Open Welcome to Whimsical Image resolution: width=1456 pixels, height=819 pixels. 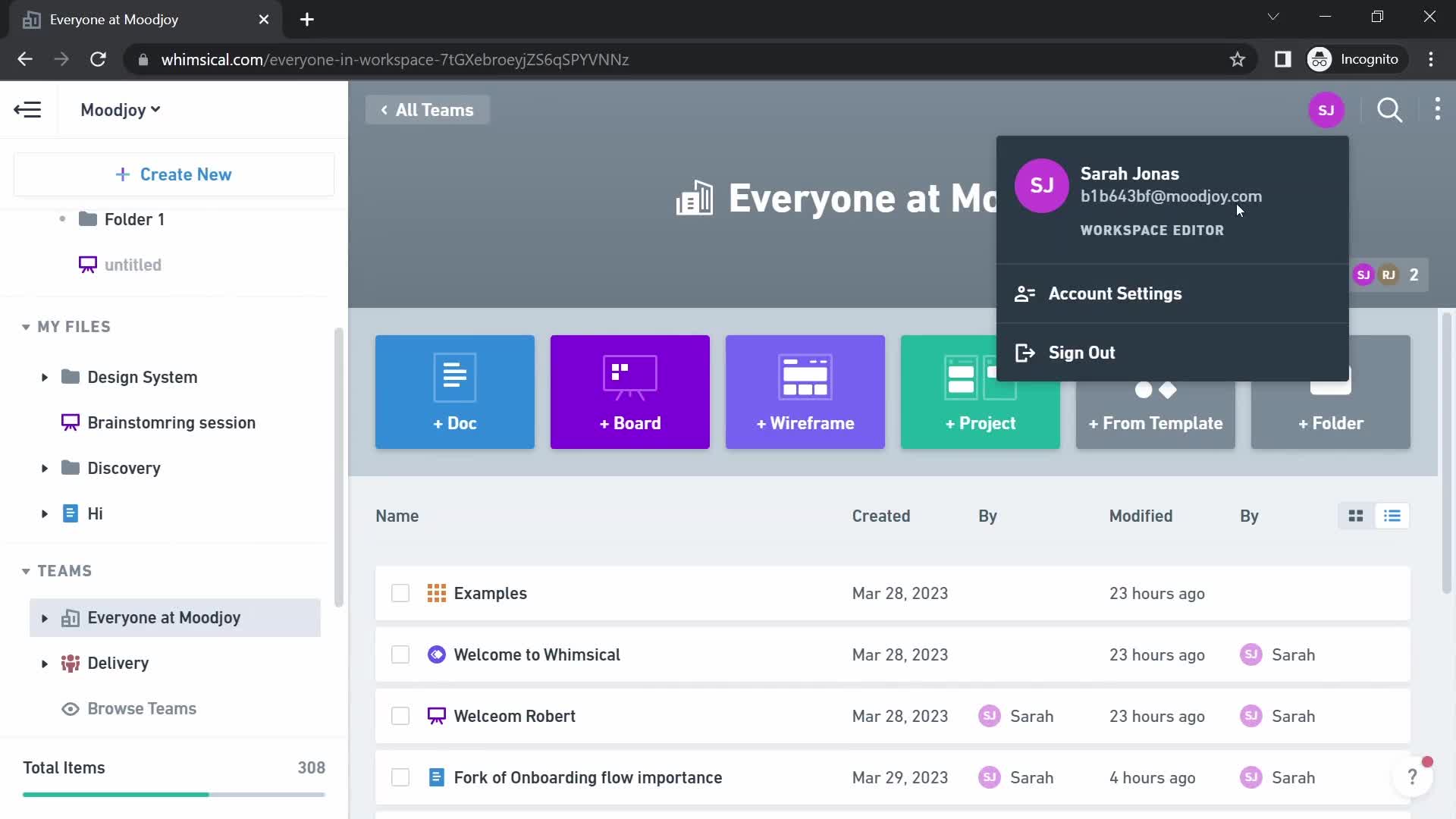[537, 654]
